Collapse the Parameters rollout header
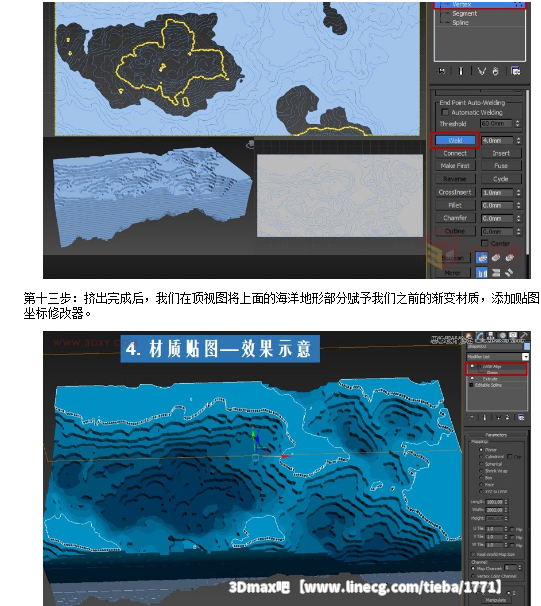 tap(496, 435)
